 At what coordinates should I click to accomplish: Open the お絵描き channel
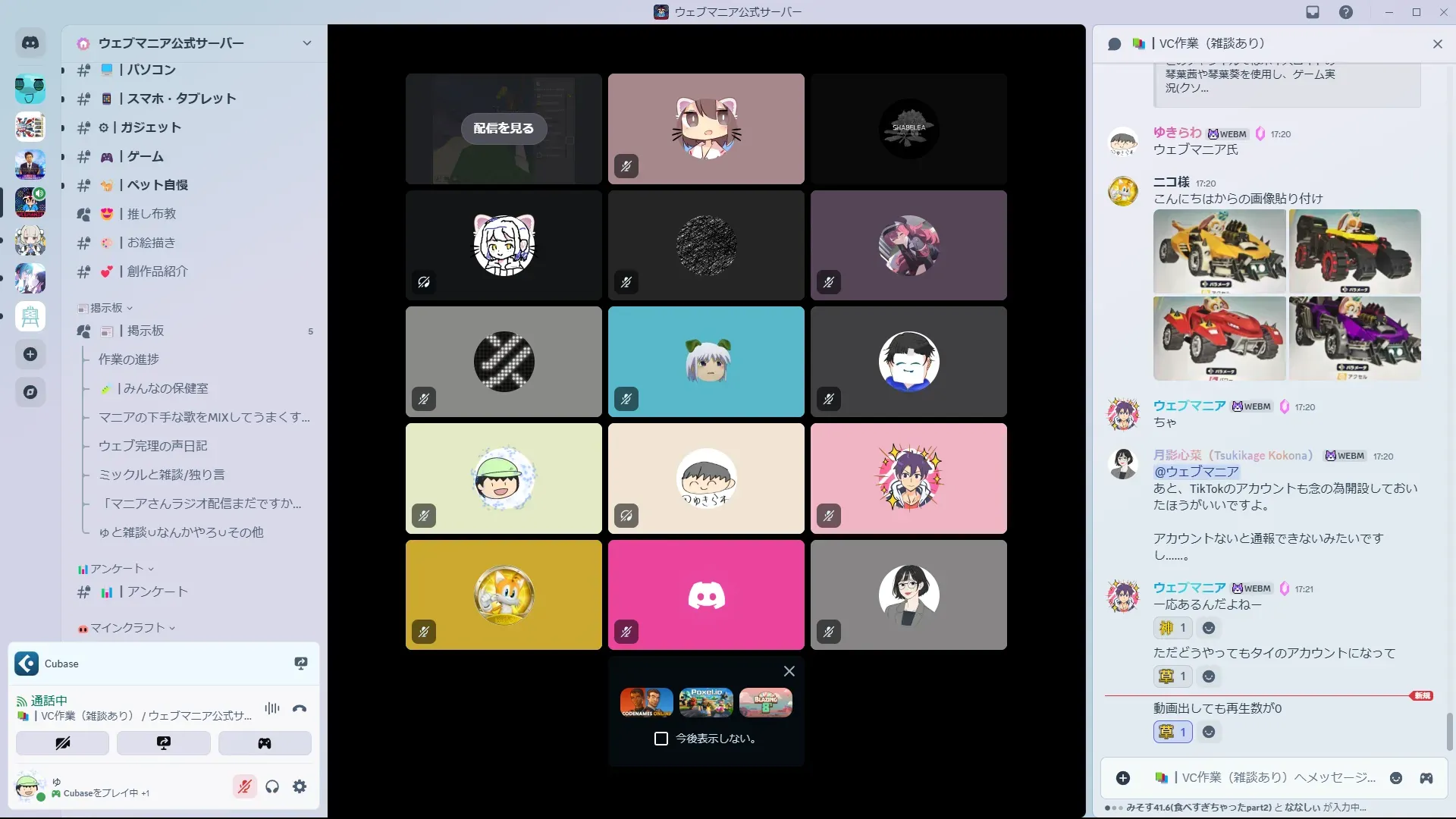[x=151, y=243]
